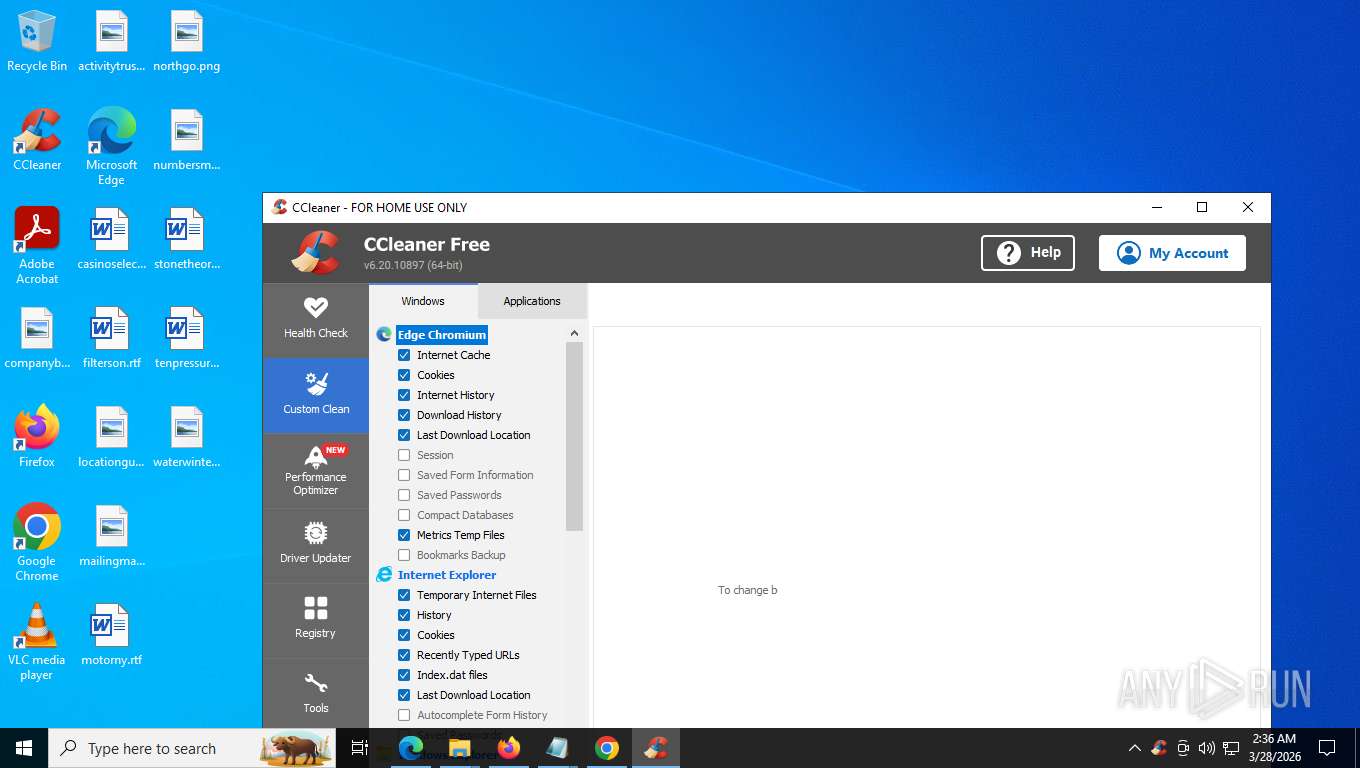The width and height of the screenshot is (1360, 768).
Task: Enable Bookmarks Backup checkbox
Action: coord(404,555)
